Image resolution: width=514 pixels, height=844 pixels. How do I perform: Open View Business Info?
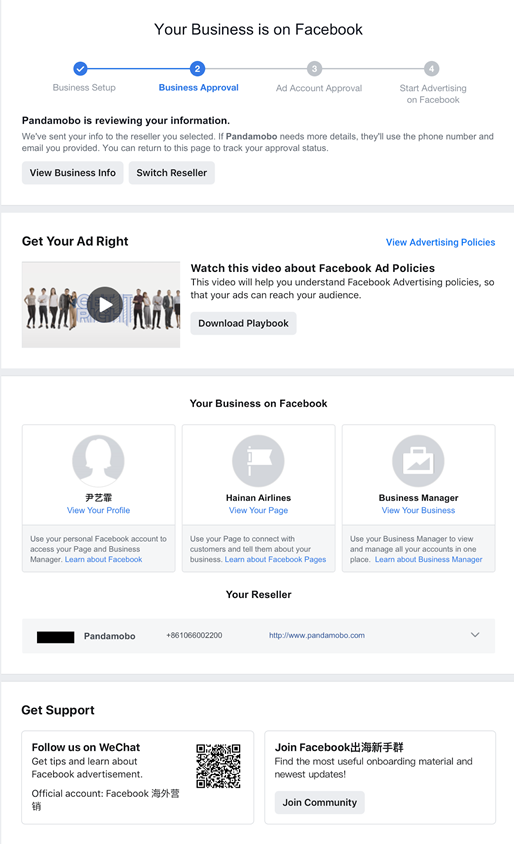pos(73,173)
